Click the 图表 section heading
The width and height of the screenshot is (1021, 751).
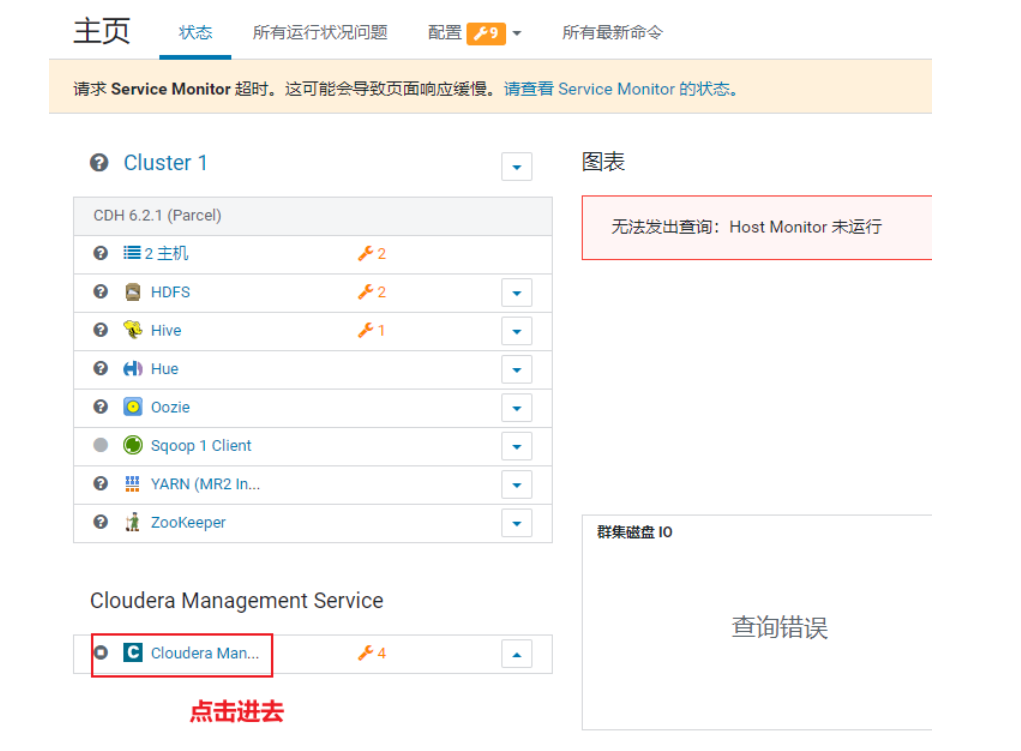[603, 162]
